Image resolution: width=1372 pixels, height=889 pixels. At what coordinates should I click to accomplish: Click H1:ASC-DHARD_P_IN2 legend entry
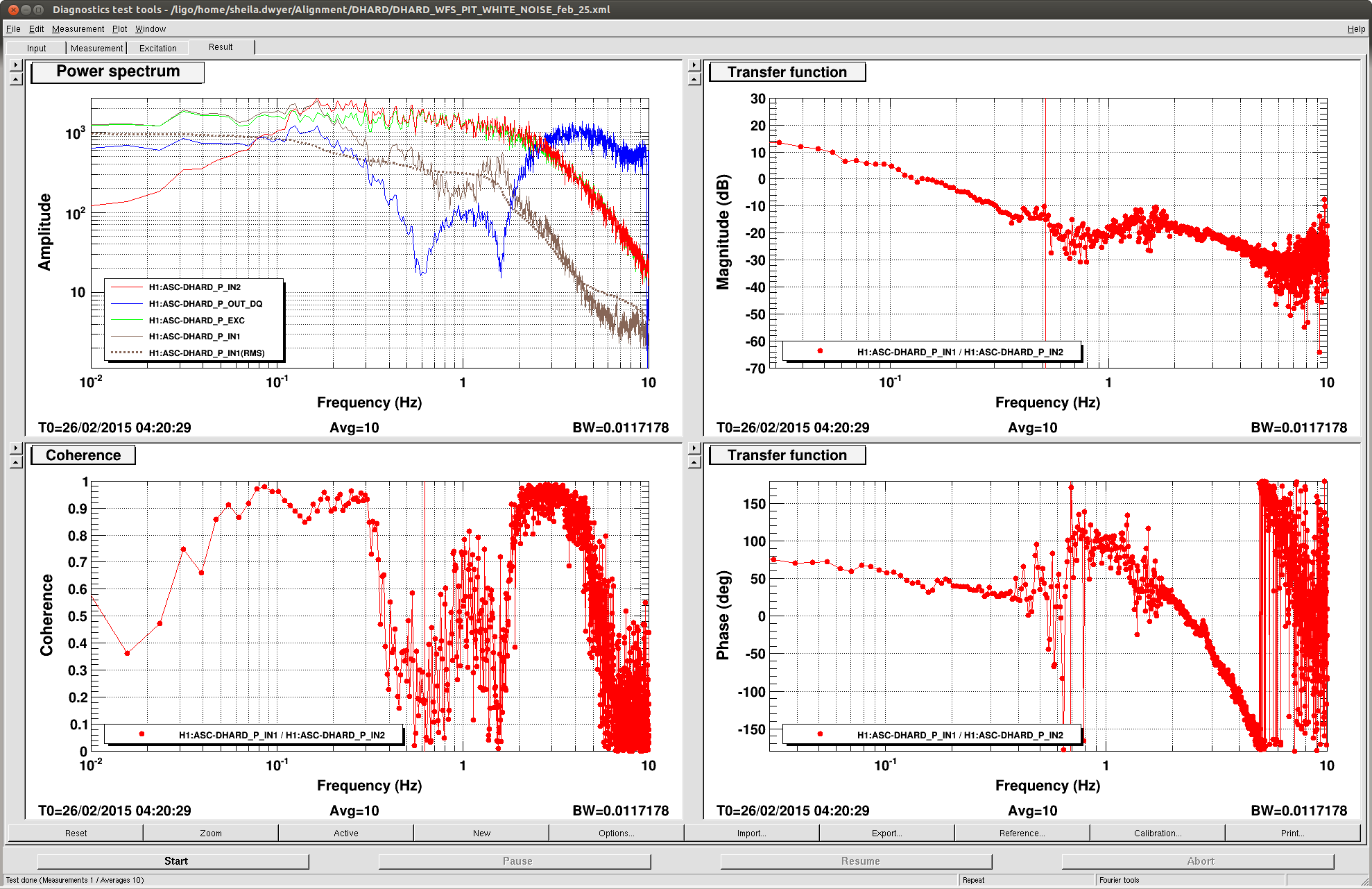[x=194, y=287]
